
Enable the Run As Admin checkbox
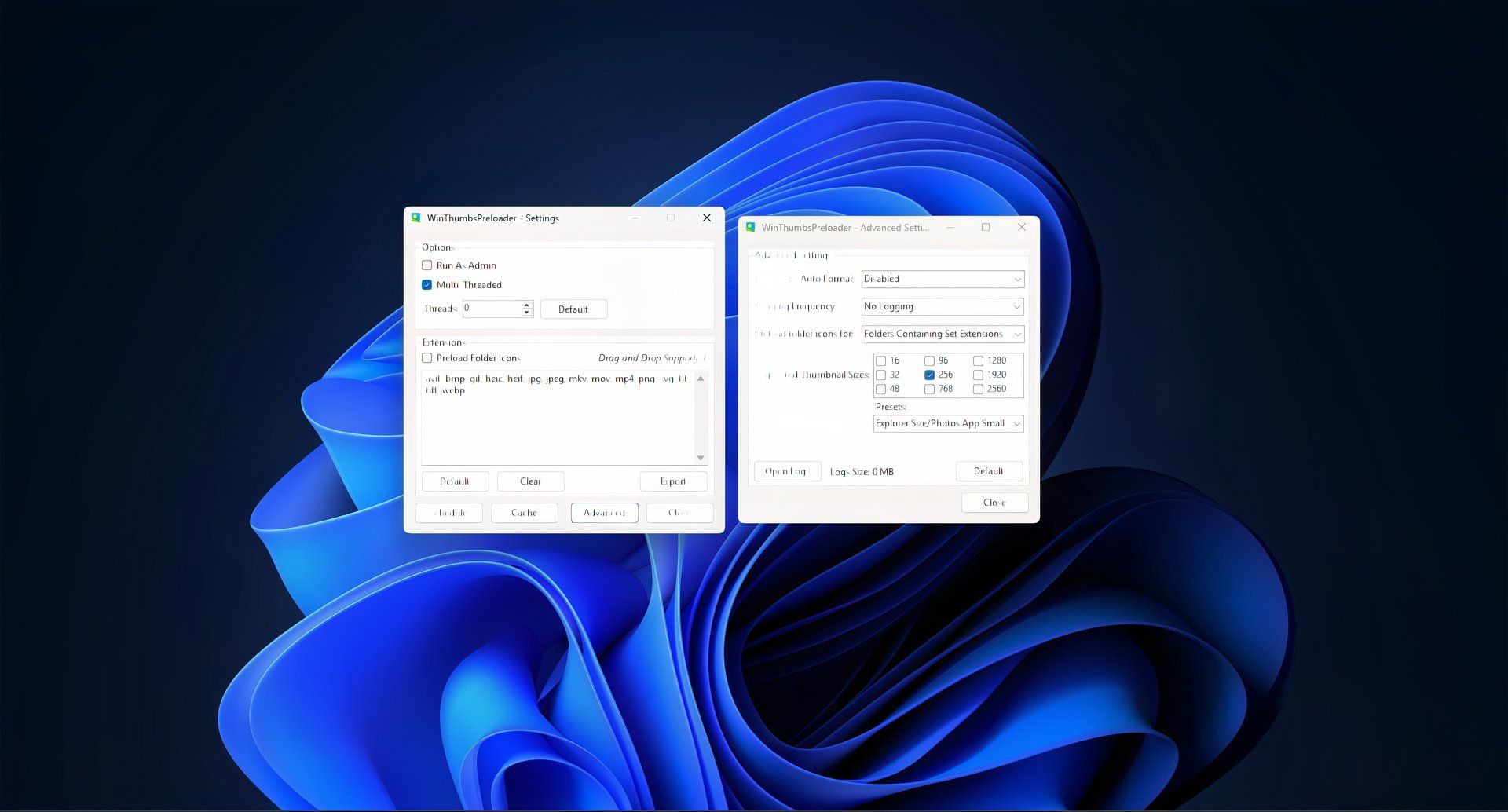(x=427, y=265)
